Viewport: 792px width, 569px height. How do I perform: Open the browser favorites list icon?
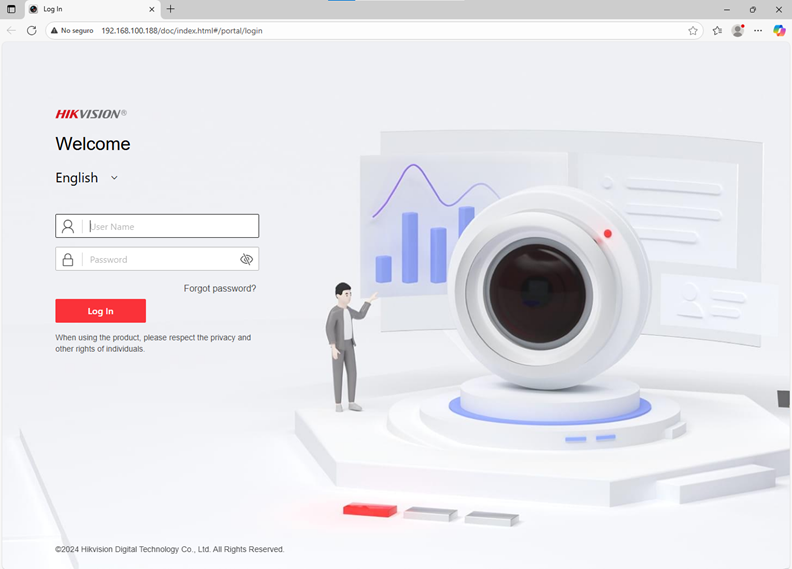click(717, 31)
